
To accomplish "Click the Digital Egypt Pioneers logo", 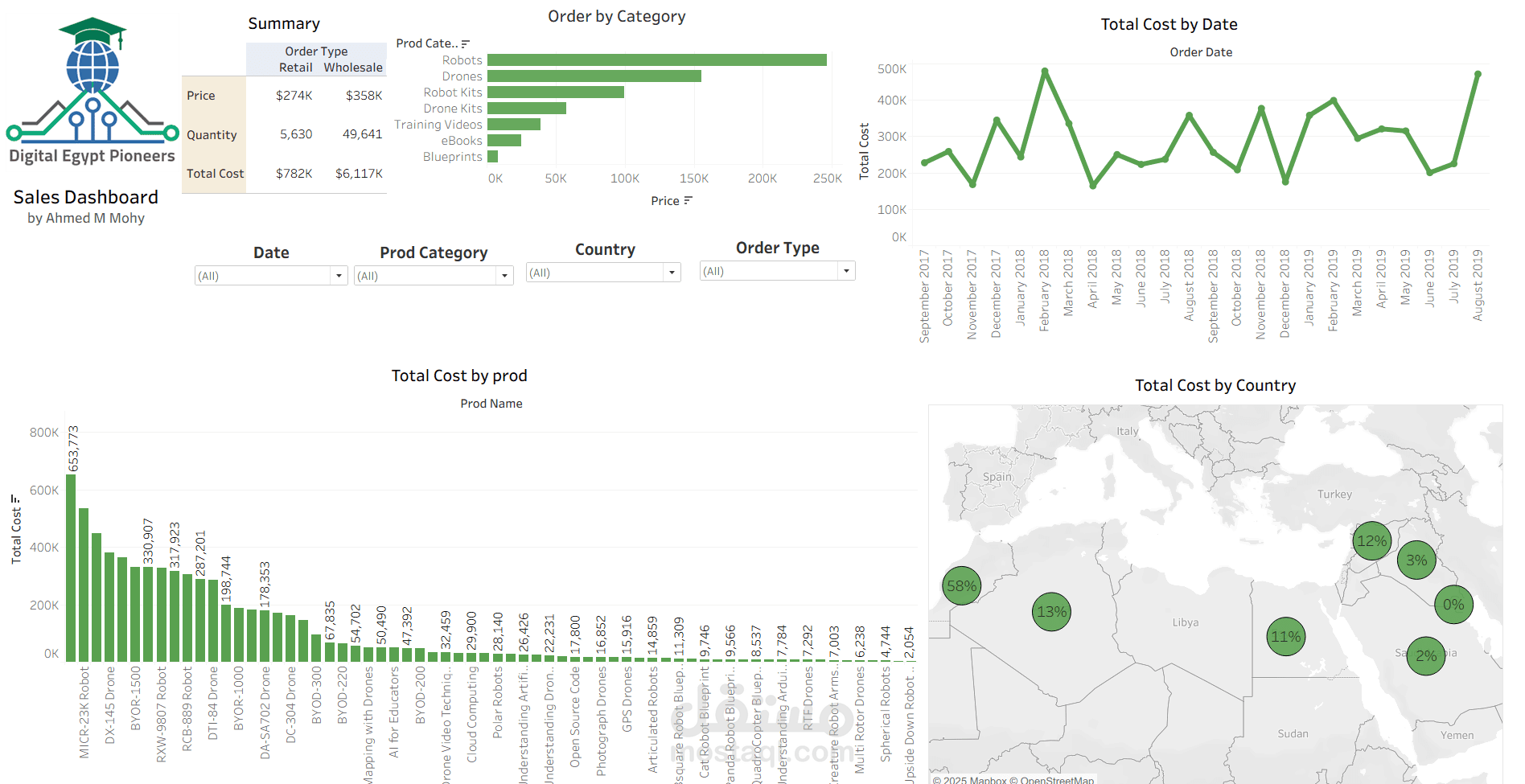I will pyautogui.click(x=92, y=90).
